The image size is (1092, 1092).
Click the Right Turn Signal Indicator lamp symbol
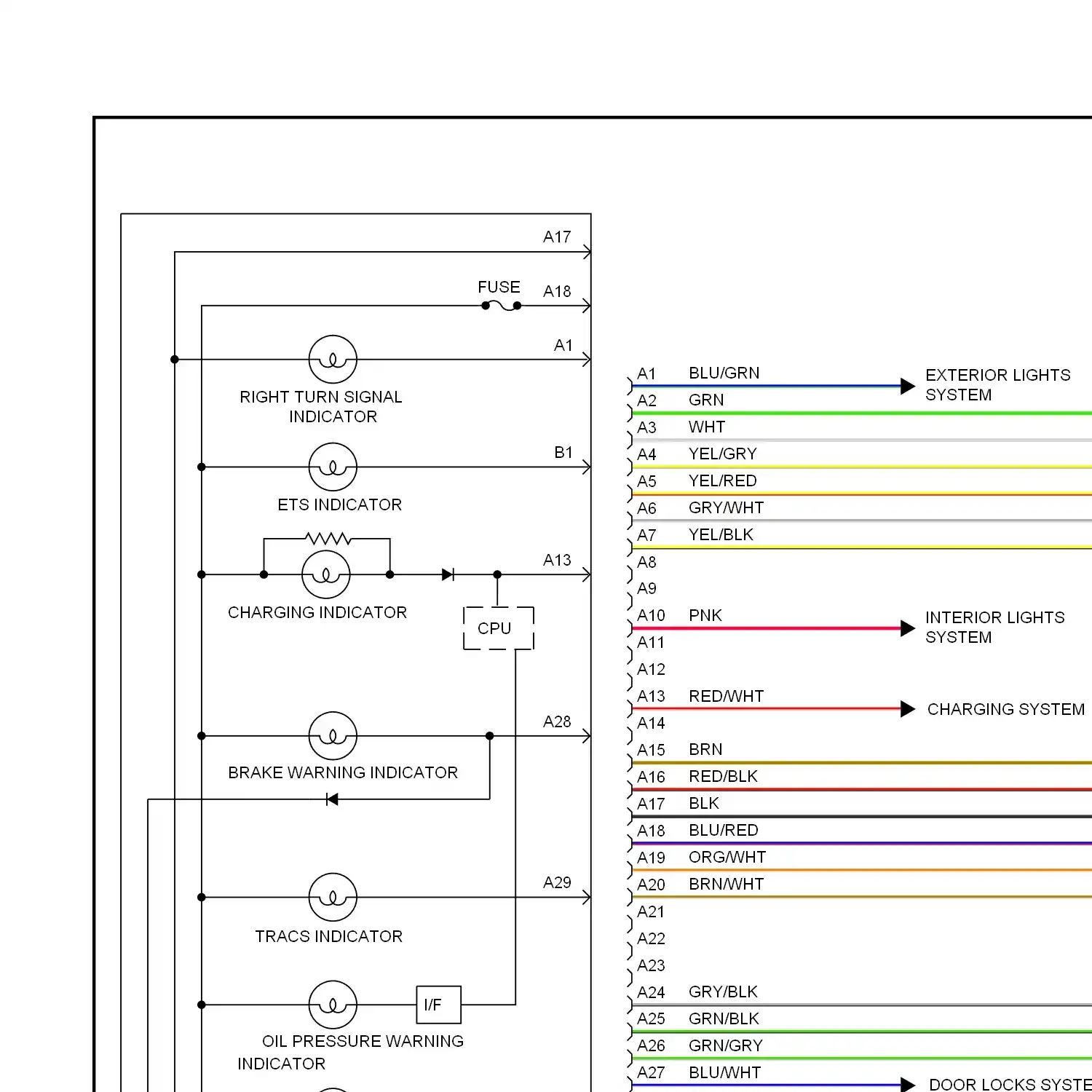[333, 360]
